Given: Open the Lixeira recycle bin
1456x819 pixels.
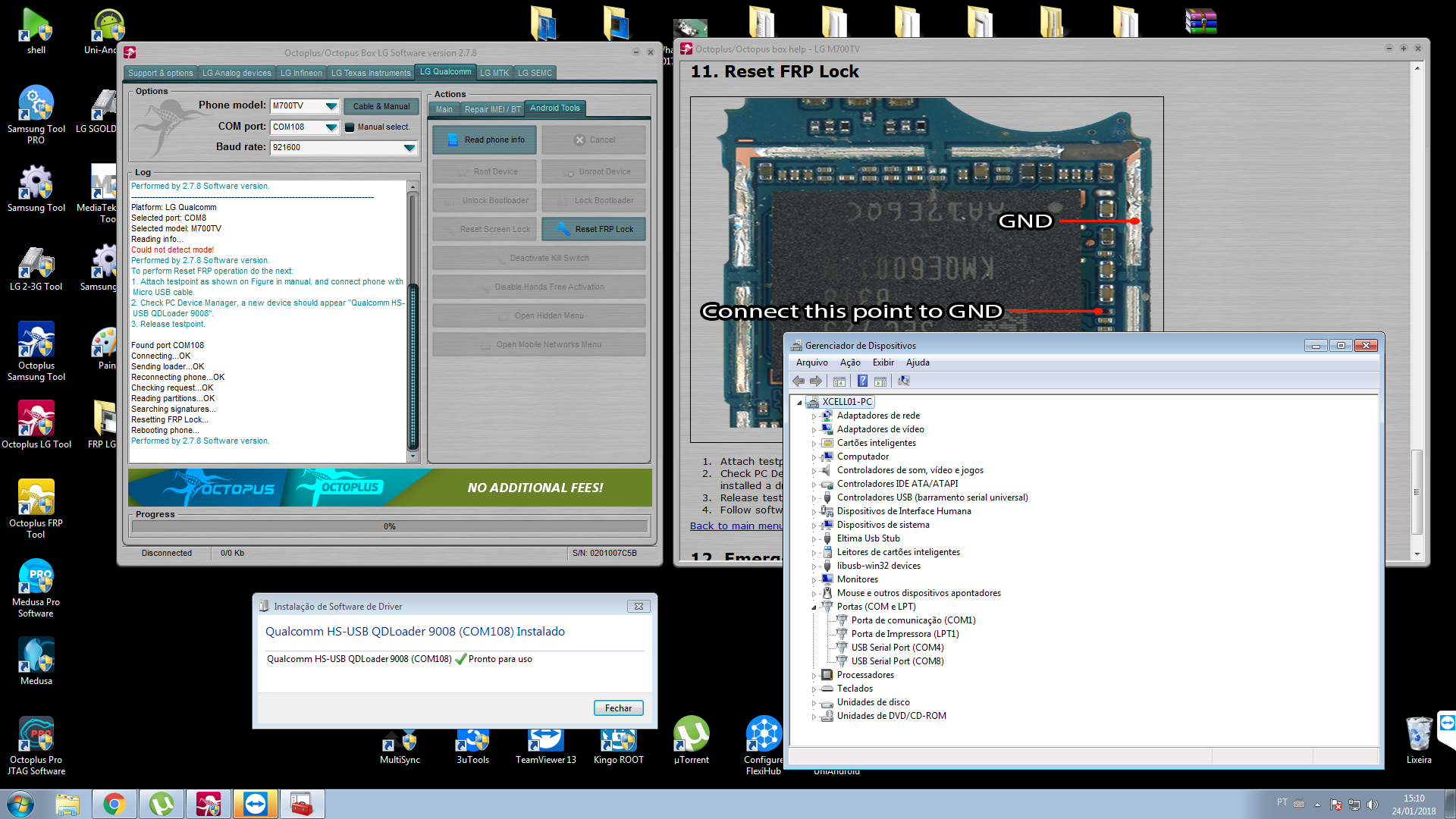Looking at the screenshot, I should click(x=1419, y=739).
